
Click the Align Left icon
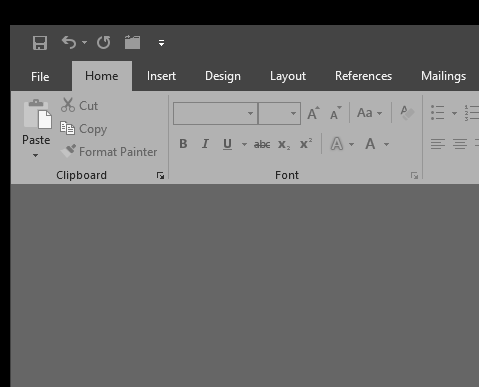[x=438, y=144]
